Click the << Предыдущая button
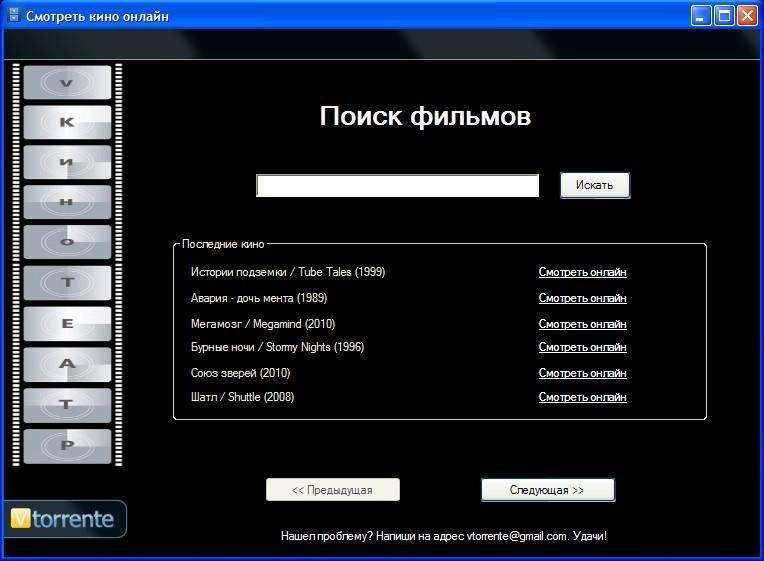Viewport: 764px width, 561px height. [332, 490]
